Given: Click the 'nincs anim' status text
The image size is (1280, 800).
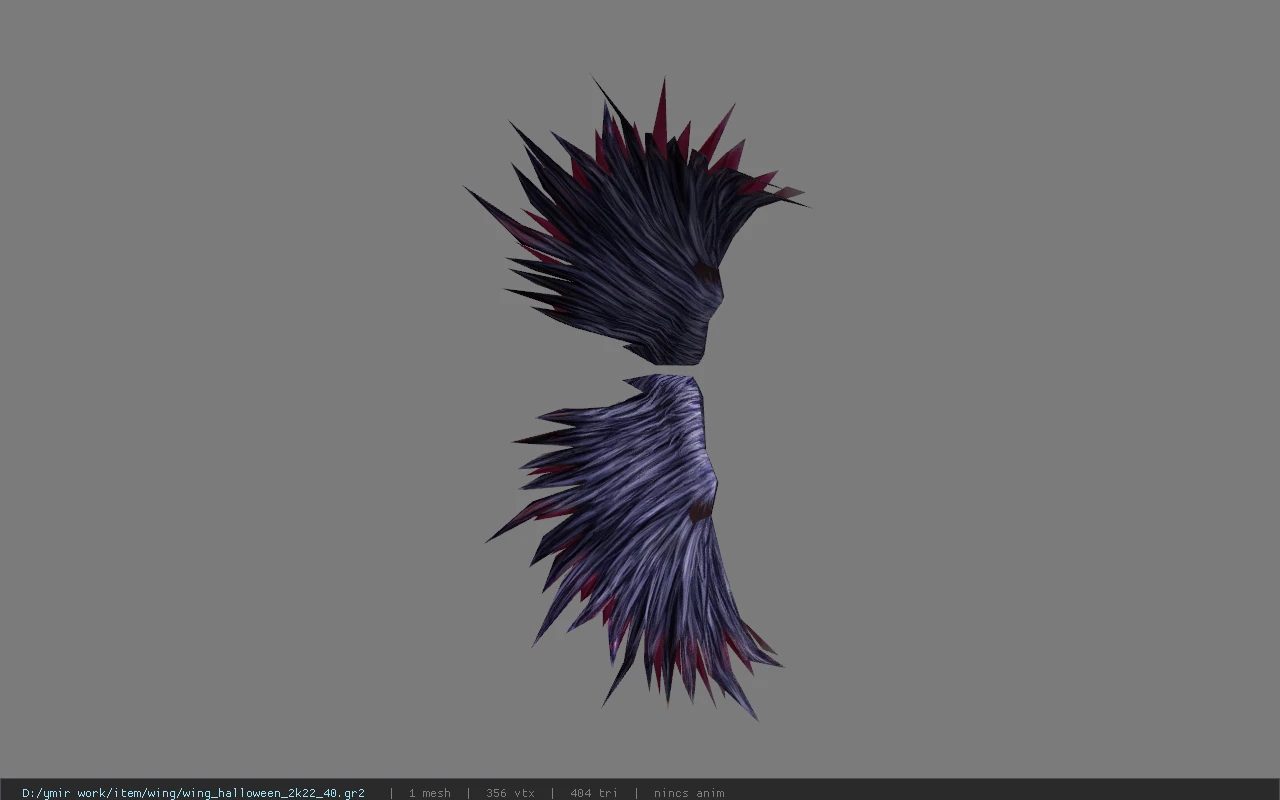Looking at the screenshot, I should coord(689,793).
